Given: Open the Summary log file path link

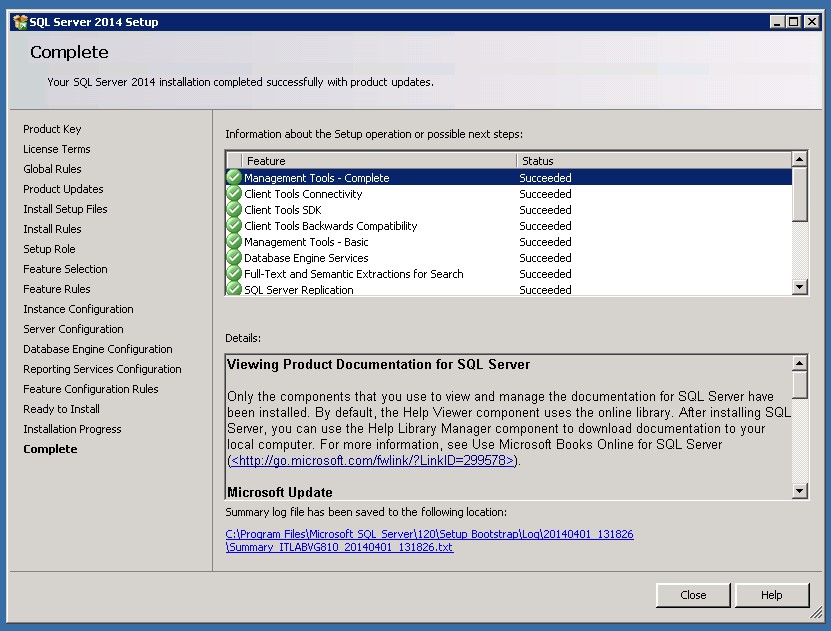Looking at the screenshot, I should (x=429, y=541).
